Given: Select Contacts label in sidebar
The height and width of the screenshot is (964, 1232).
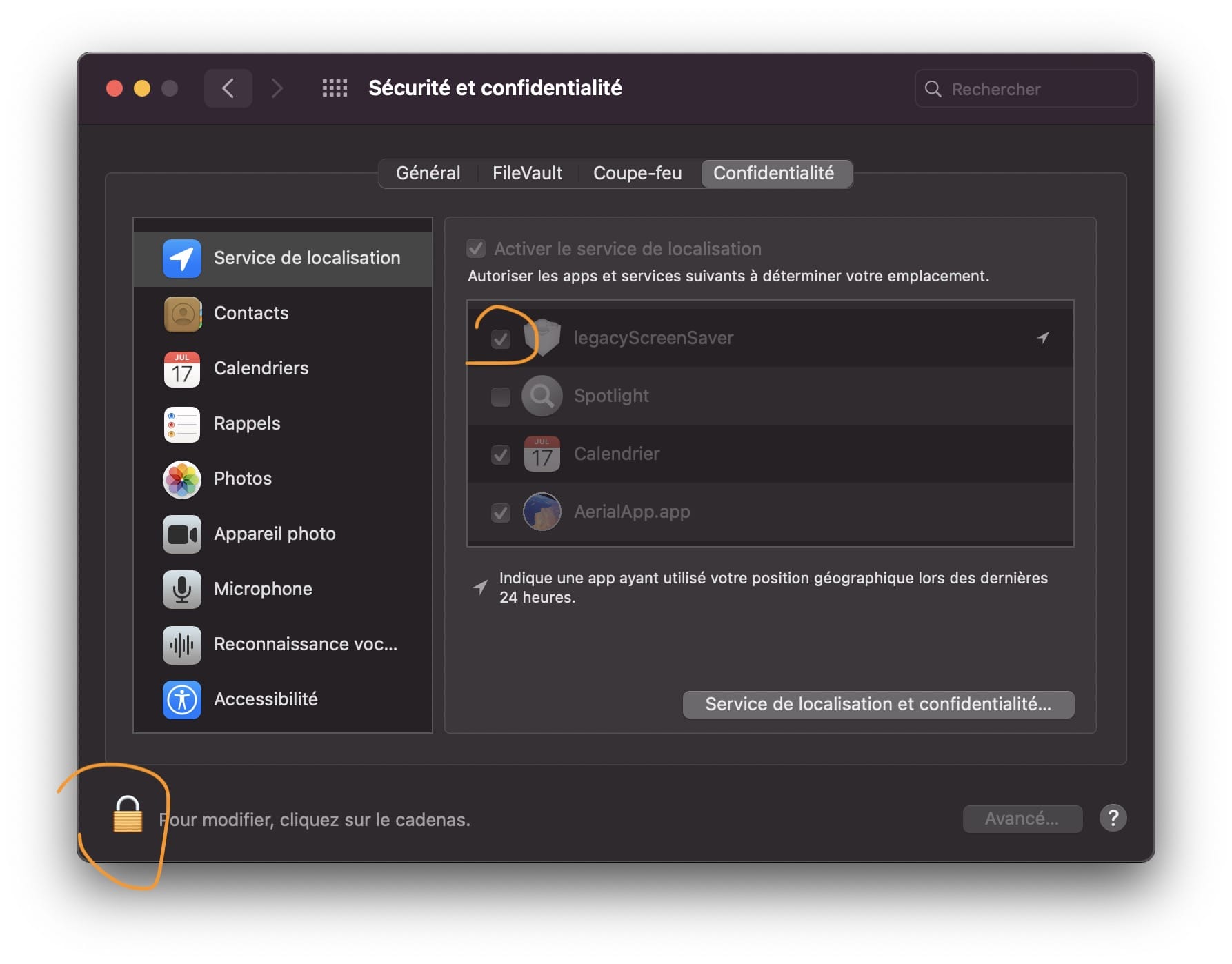Looking at the screenshot, I should pos(252,313).
